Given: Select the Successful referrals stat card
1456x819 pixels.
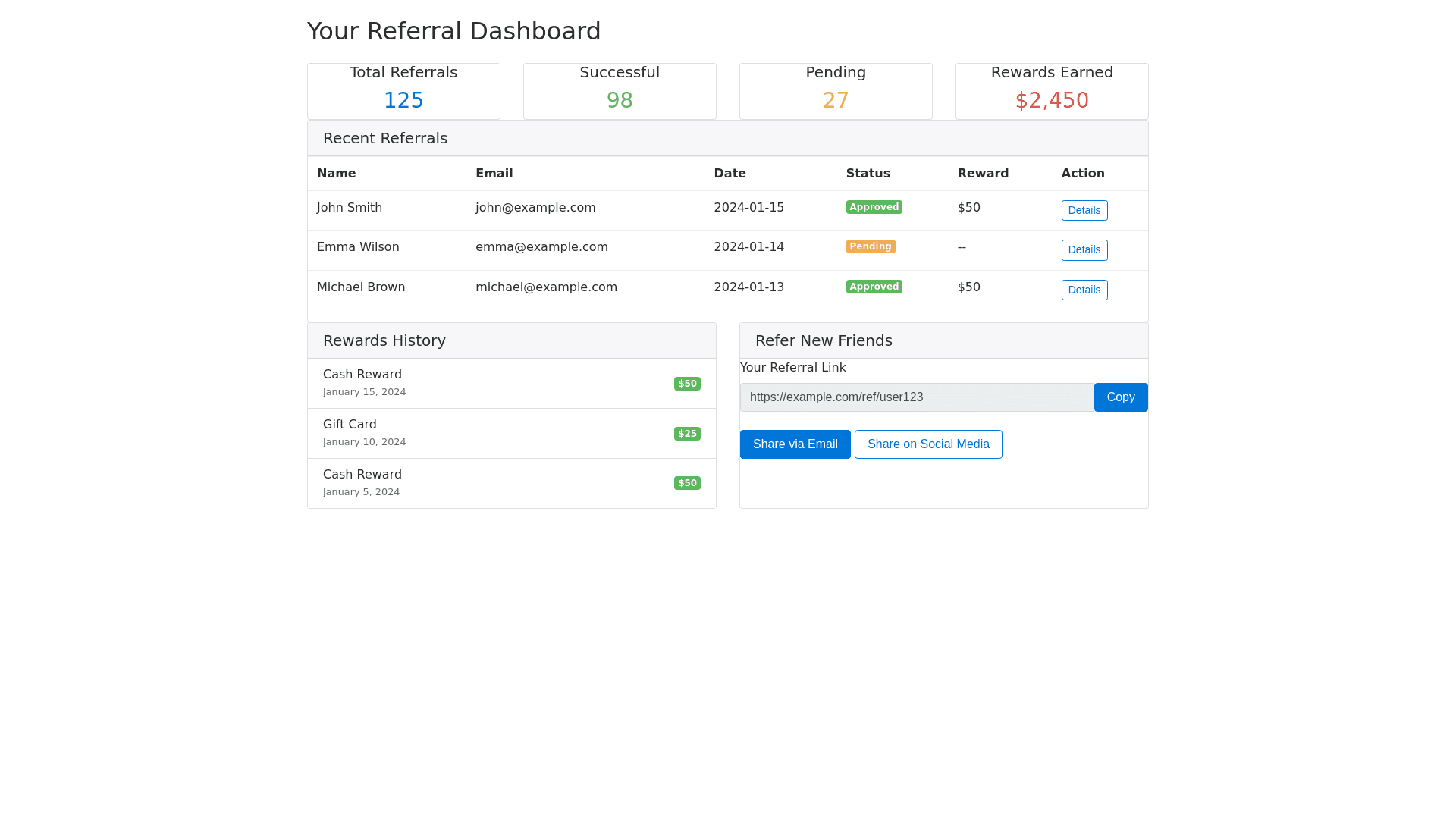Looking at the screenshot, I should point(620,91).
